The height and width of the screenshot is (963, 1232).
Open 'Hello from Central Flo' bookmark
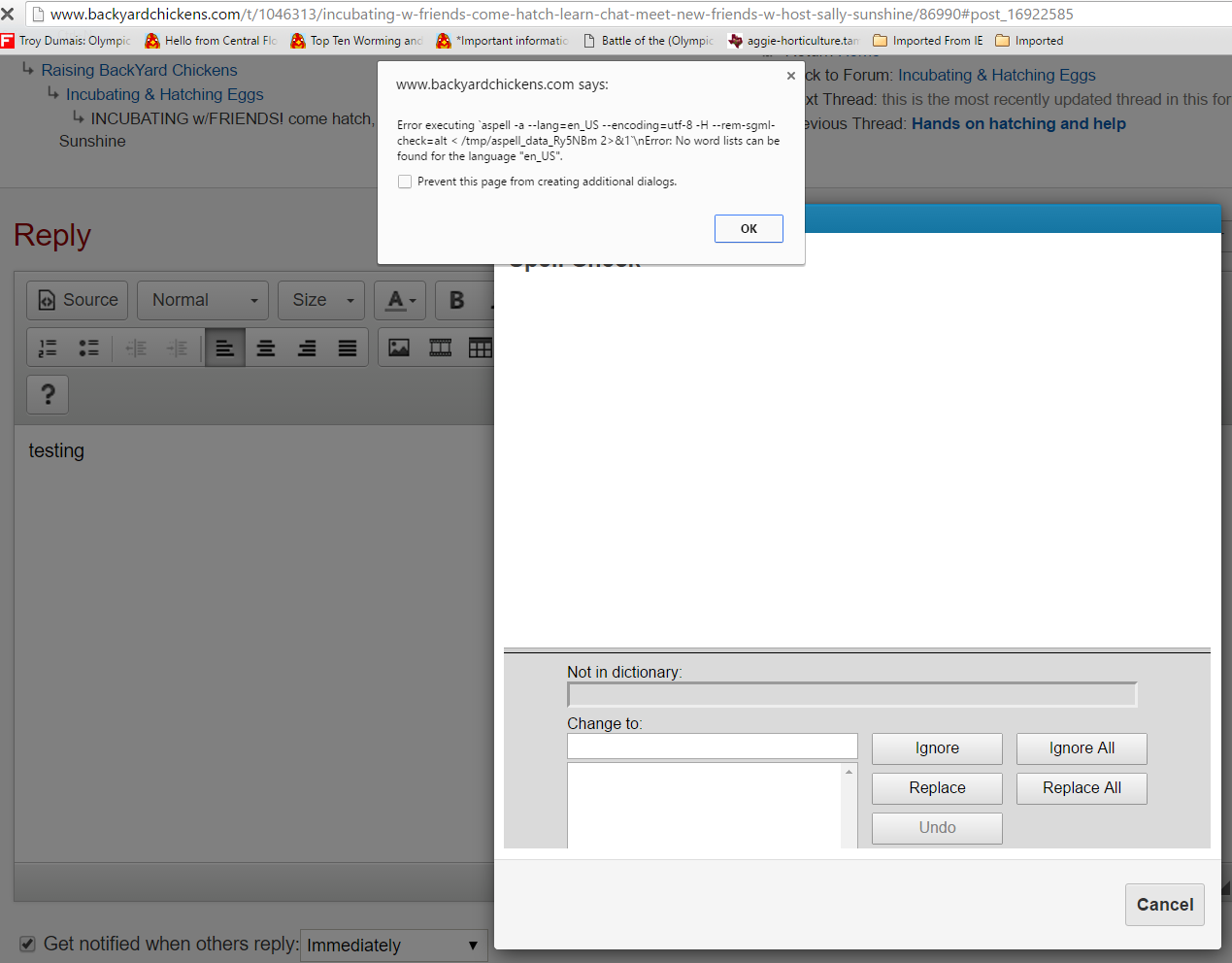(x=211, y=41)
